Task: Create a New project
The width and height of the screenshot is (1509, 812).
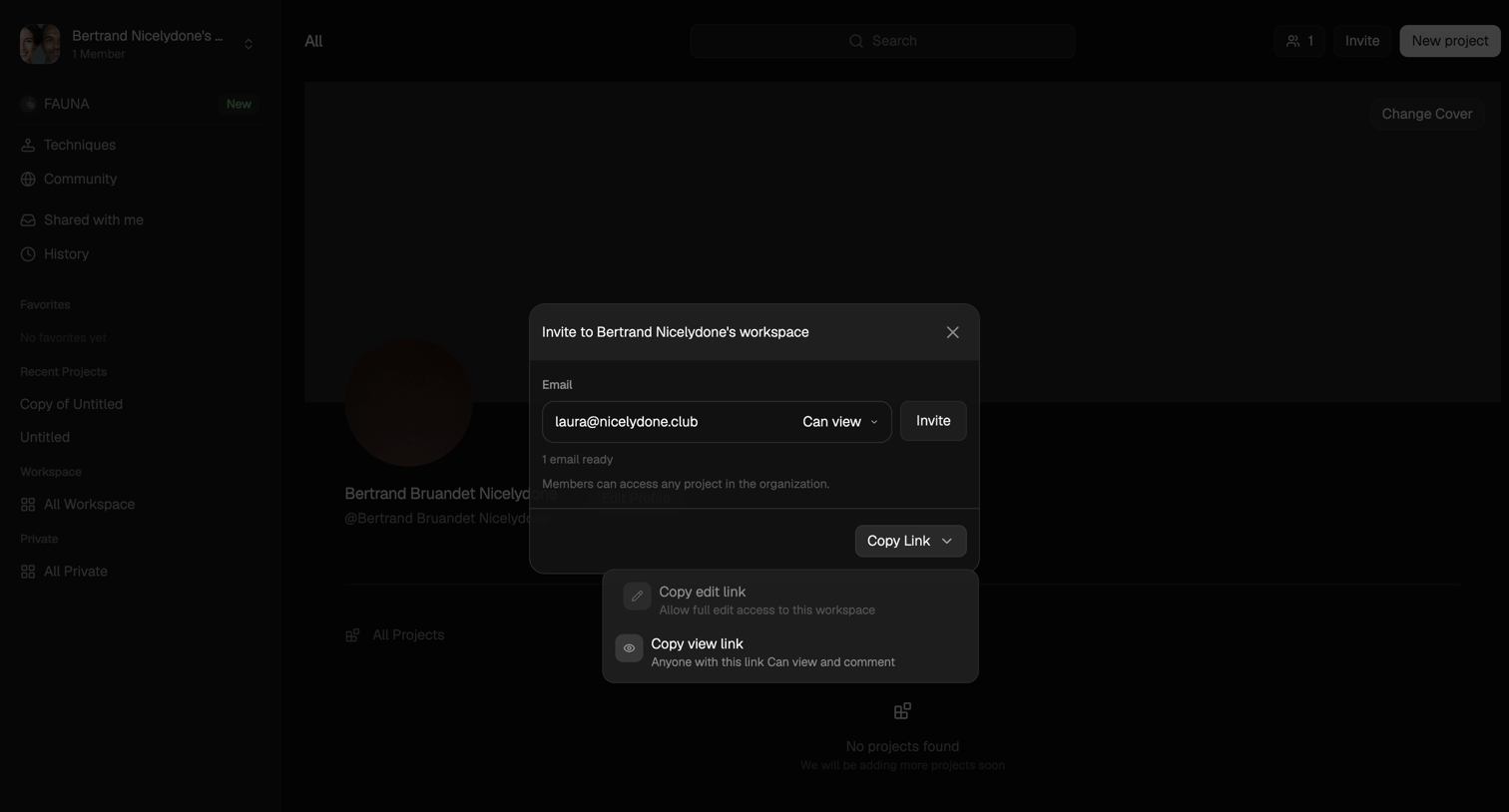Action: click(1449, 41)
